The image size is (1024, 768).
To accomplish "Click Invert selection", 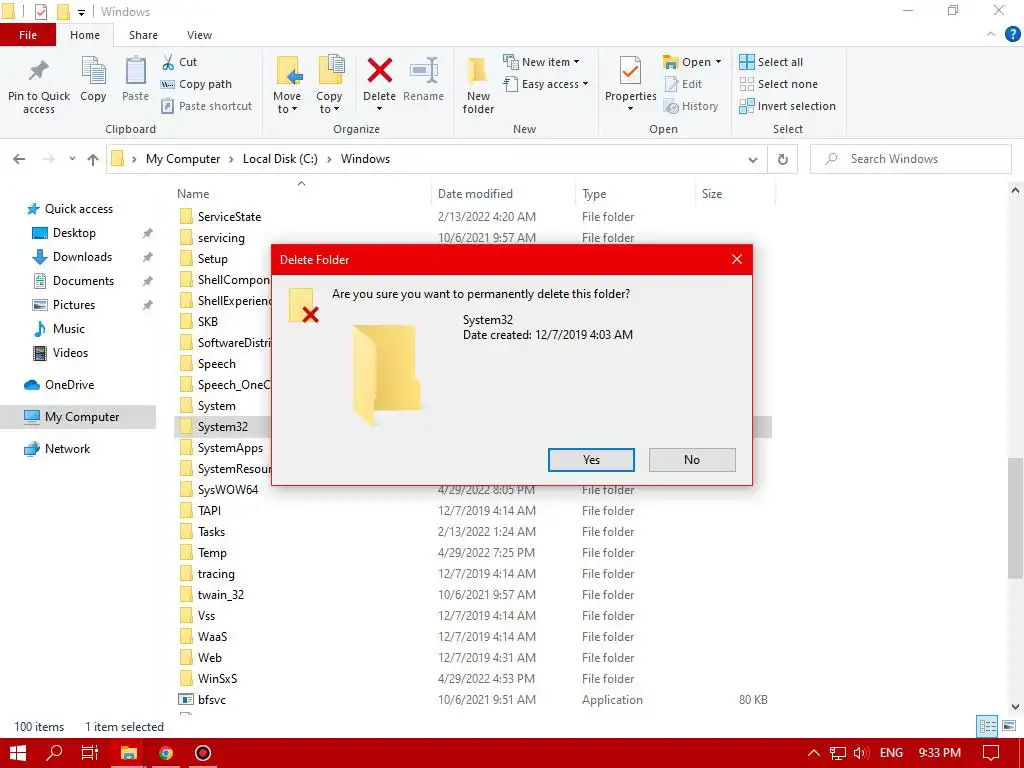I will [x=788, y=106].
